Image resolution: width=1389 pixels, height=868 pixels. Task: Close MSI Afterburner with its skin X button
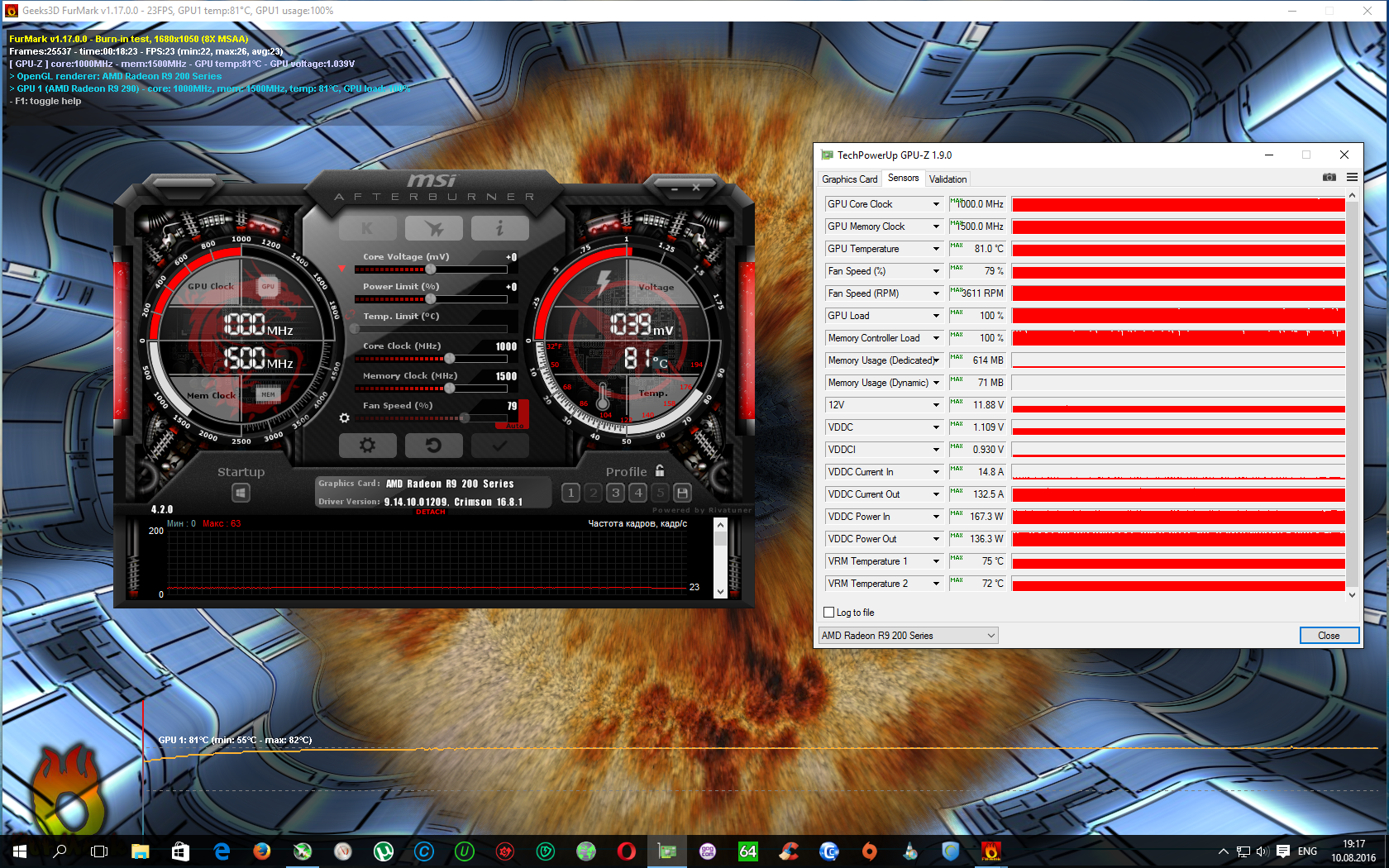pos(696,188)
